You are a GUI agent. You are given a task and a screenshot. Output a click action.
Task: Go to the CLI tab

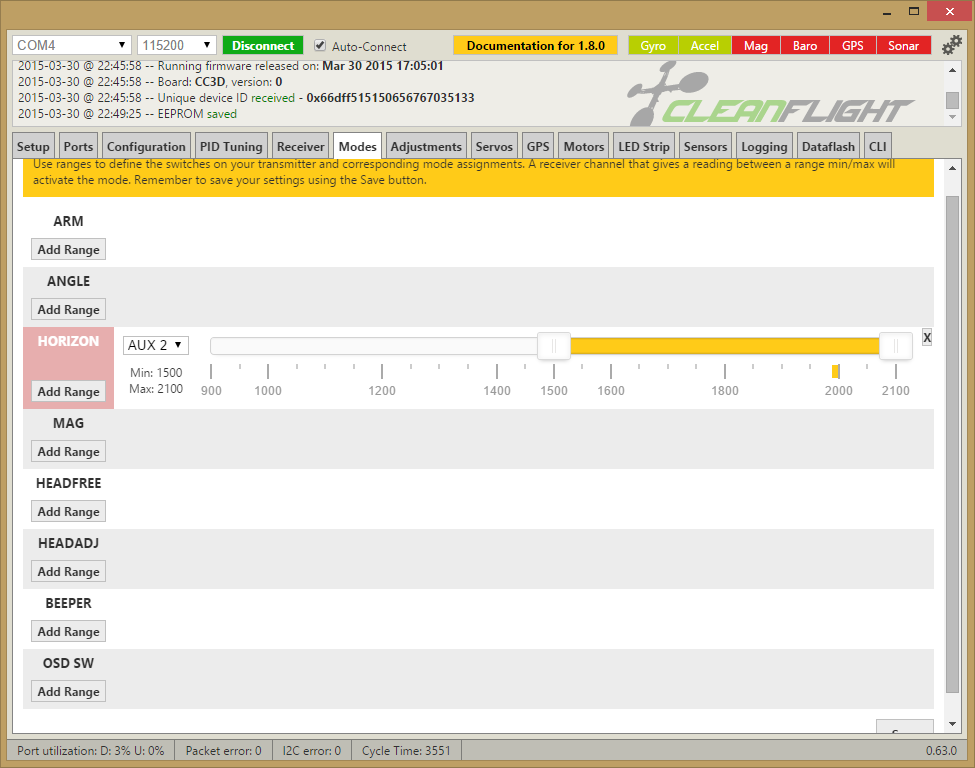point(876,146)
